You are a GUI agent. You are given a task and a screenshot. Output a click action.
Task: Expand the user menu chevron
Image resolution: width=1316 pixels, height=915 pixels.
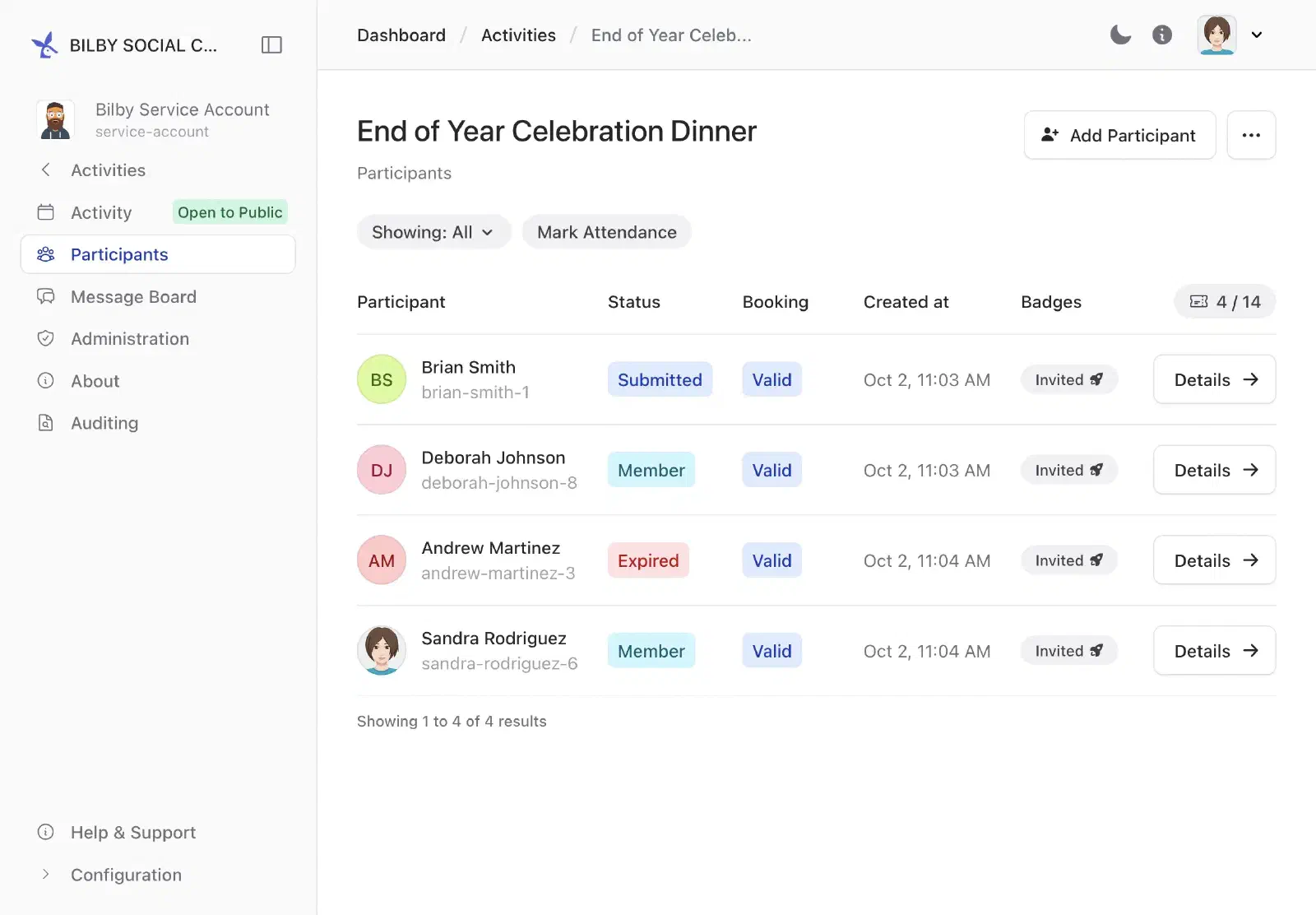click(1257, 35)
